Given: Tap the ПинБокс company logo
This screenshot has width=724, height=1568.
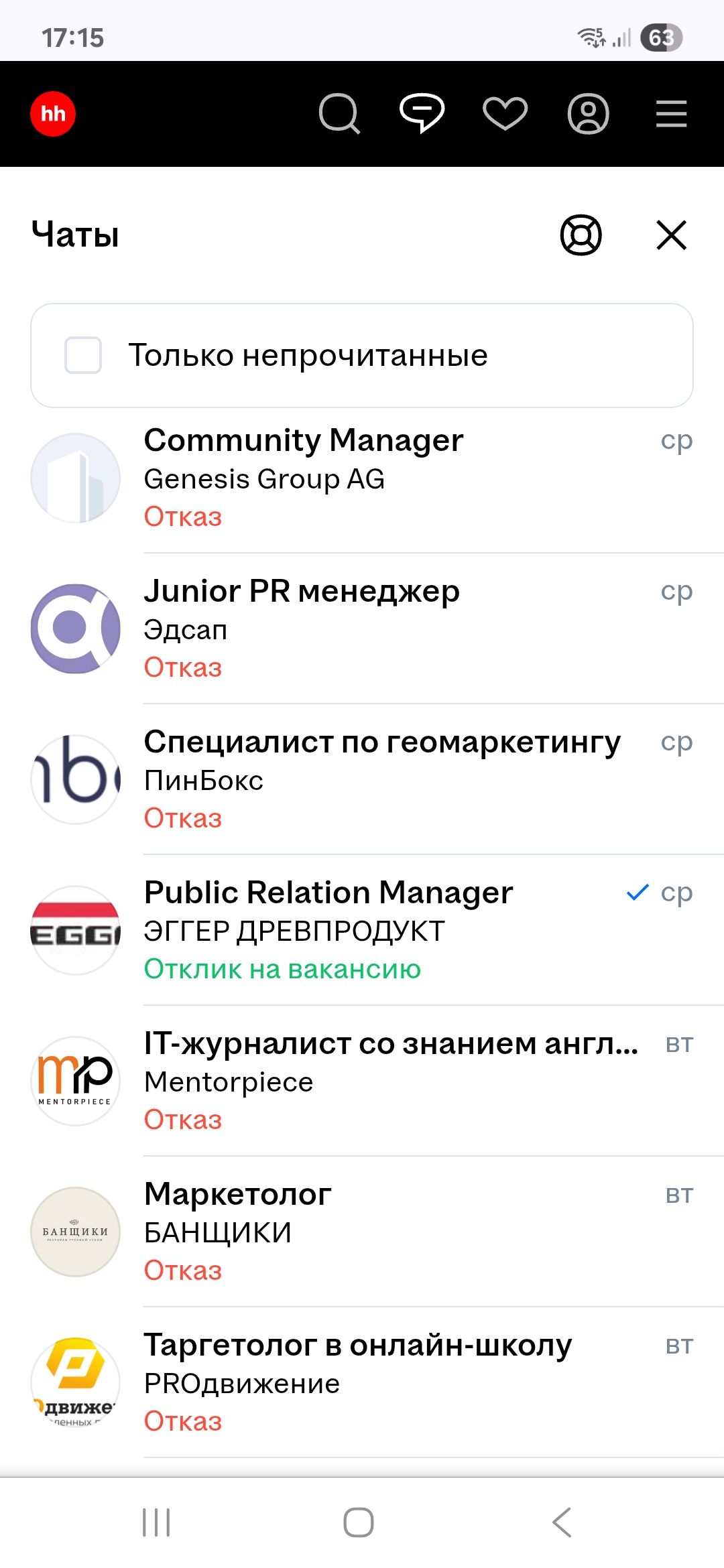Looking at the screenshot, I should (x=76, y=779).
